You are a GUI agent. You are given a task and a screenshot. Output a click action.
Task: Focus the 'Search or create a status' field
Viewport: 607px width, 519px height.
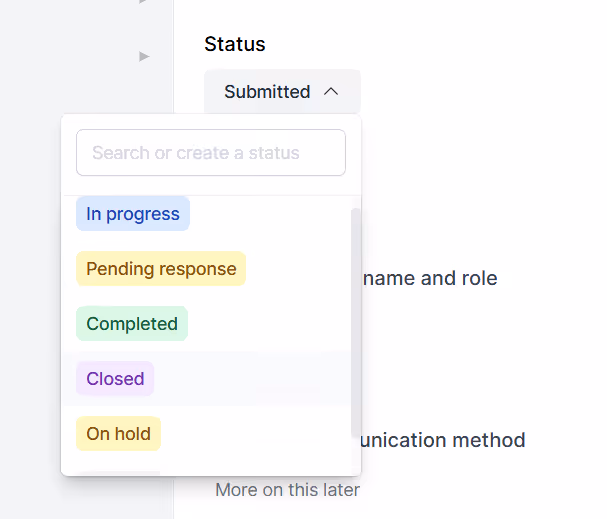[211, 153]
